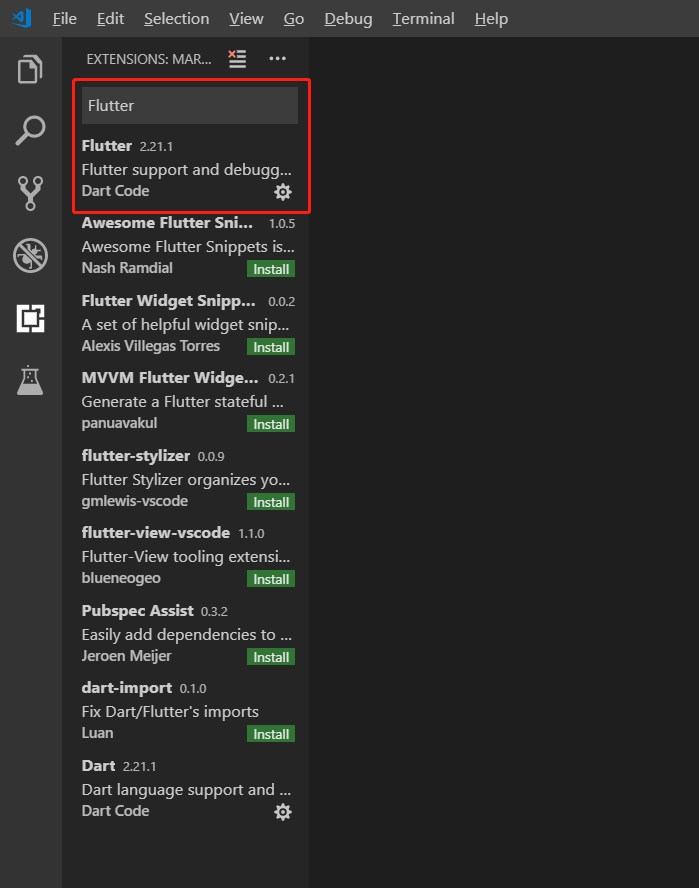Click publisher name Nash Ramdial
This screenshot has width=699, height=888.
[x=127, y=268]
